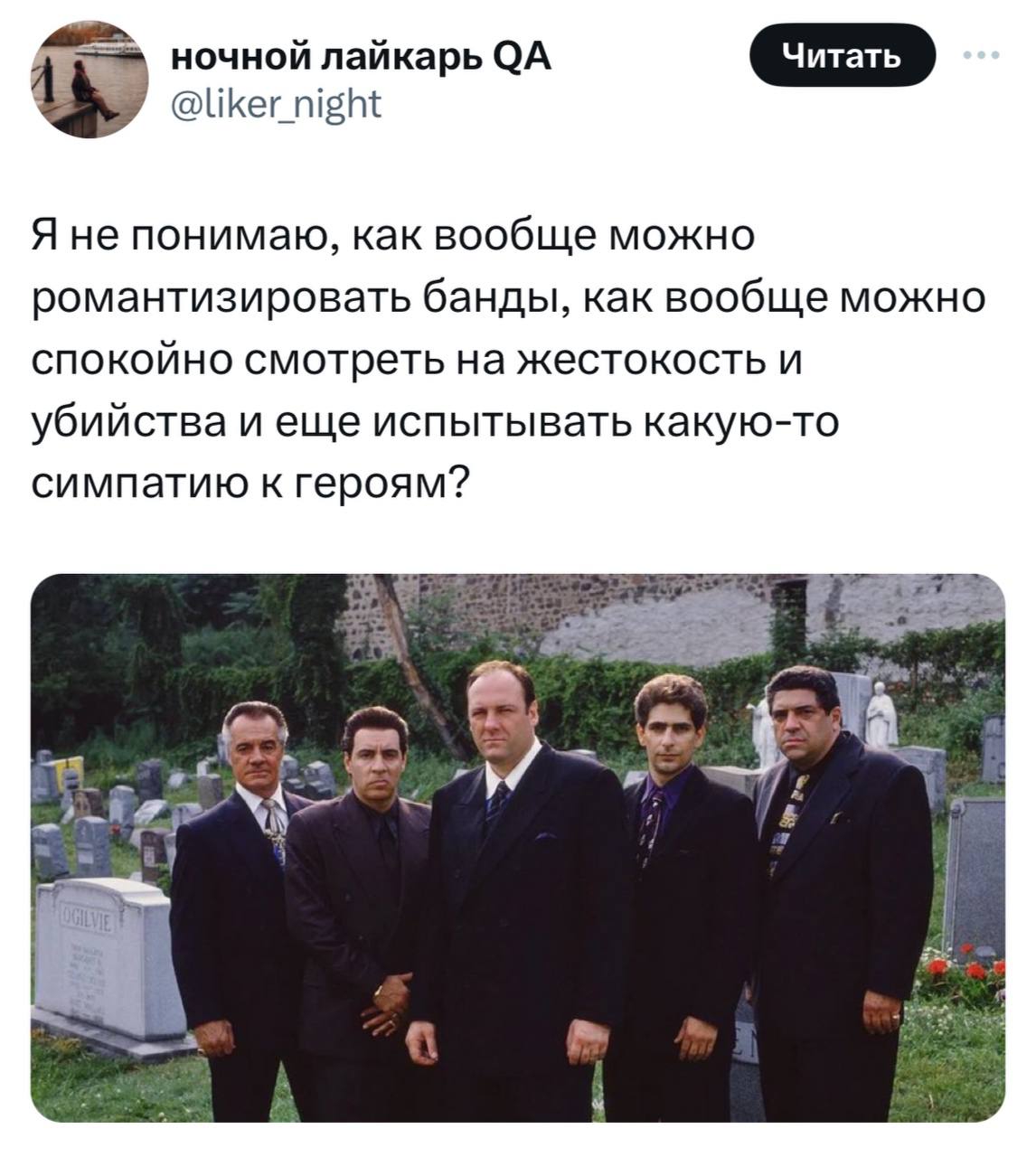Click the OGILVIE headstone in the photo
The width and height of the screenshot is (1036, 1157).
point(101,961)
